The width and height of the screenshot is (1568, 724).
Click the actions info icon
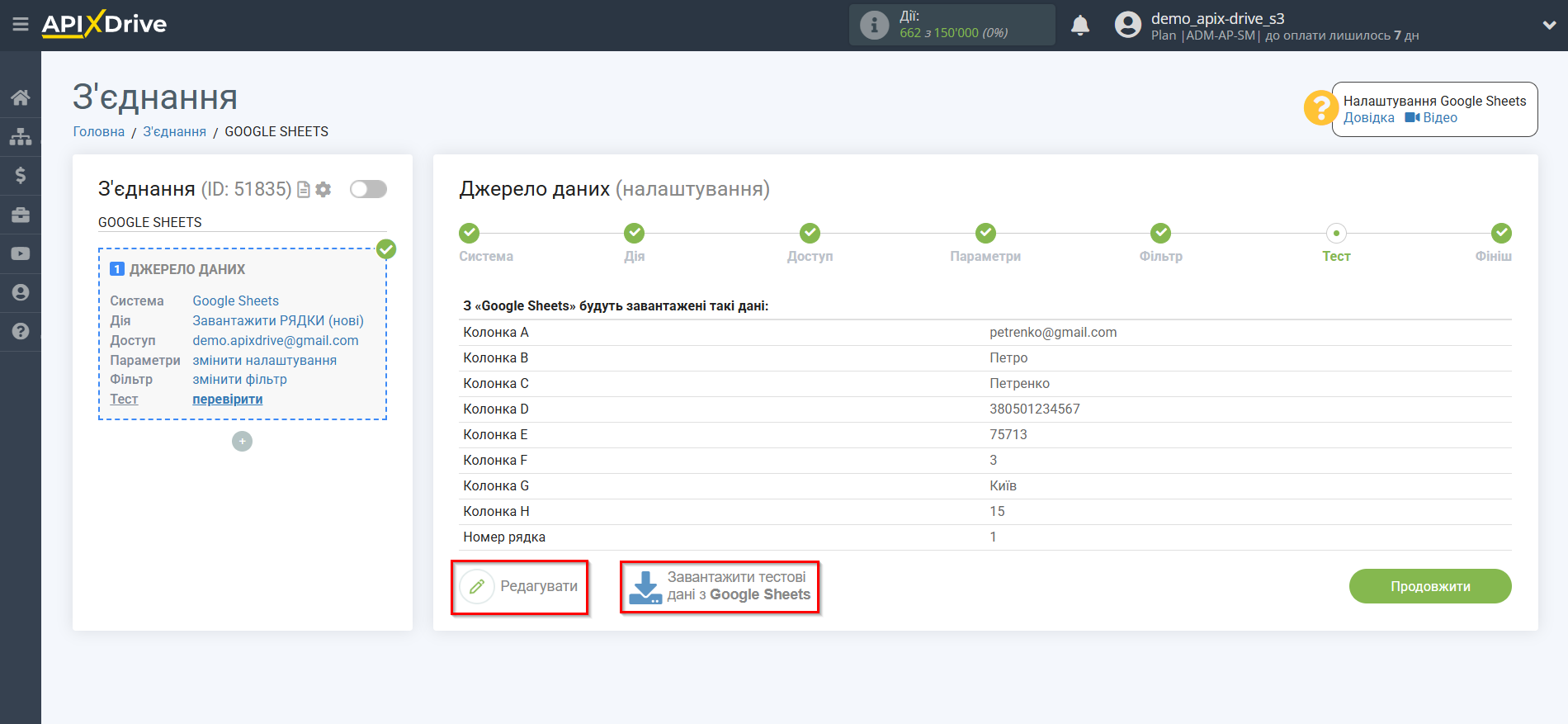[874, 25]
